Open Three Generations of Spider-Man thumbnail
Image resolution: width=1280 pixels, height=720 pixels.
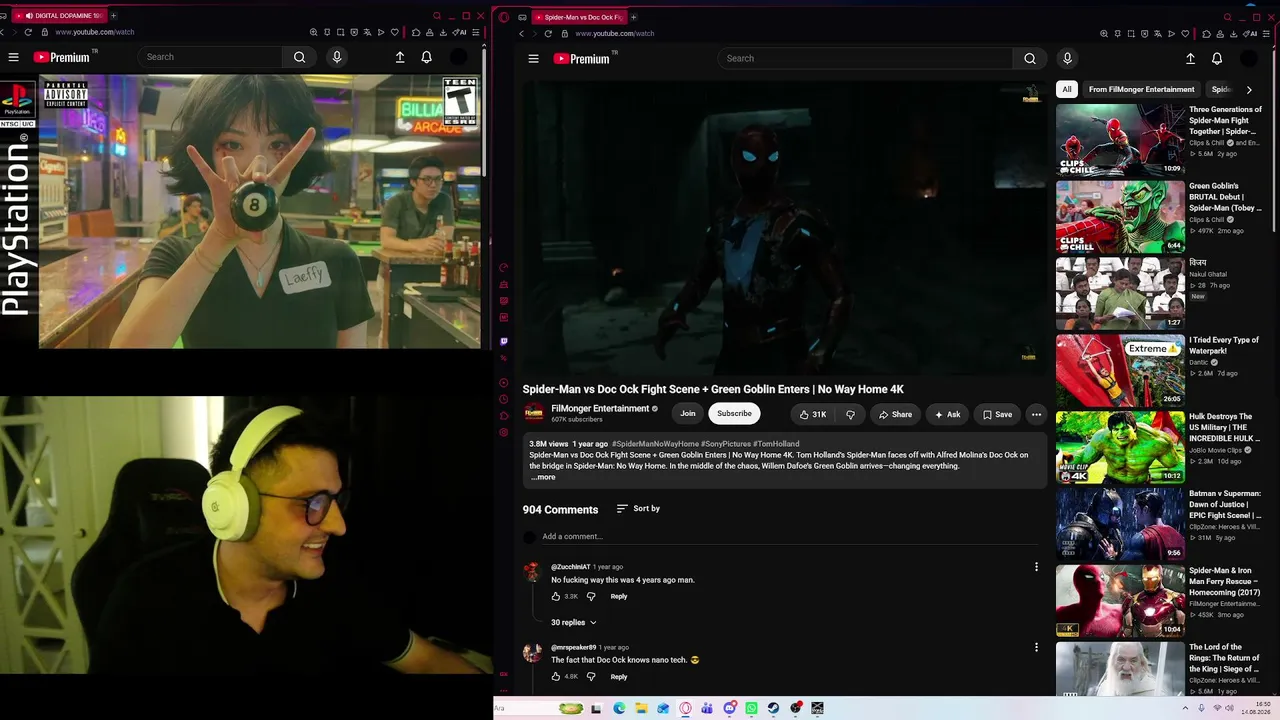click(x=1120, y=140)
